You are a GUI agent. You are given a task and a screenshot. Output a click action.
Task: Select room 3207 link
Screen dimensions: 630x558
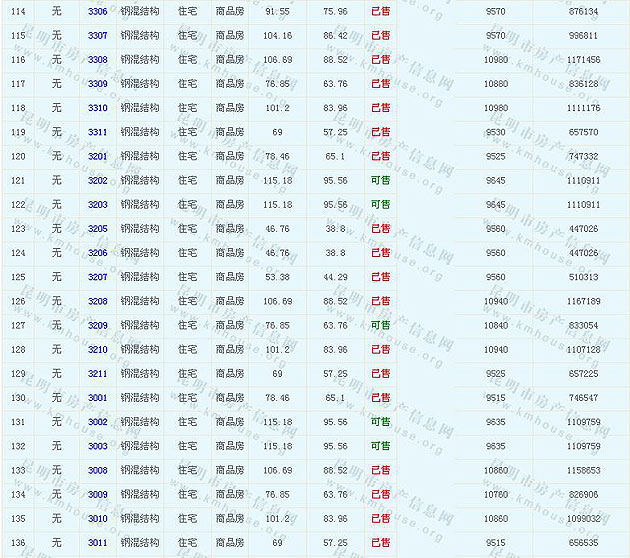[x=97, y=277]
